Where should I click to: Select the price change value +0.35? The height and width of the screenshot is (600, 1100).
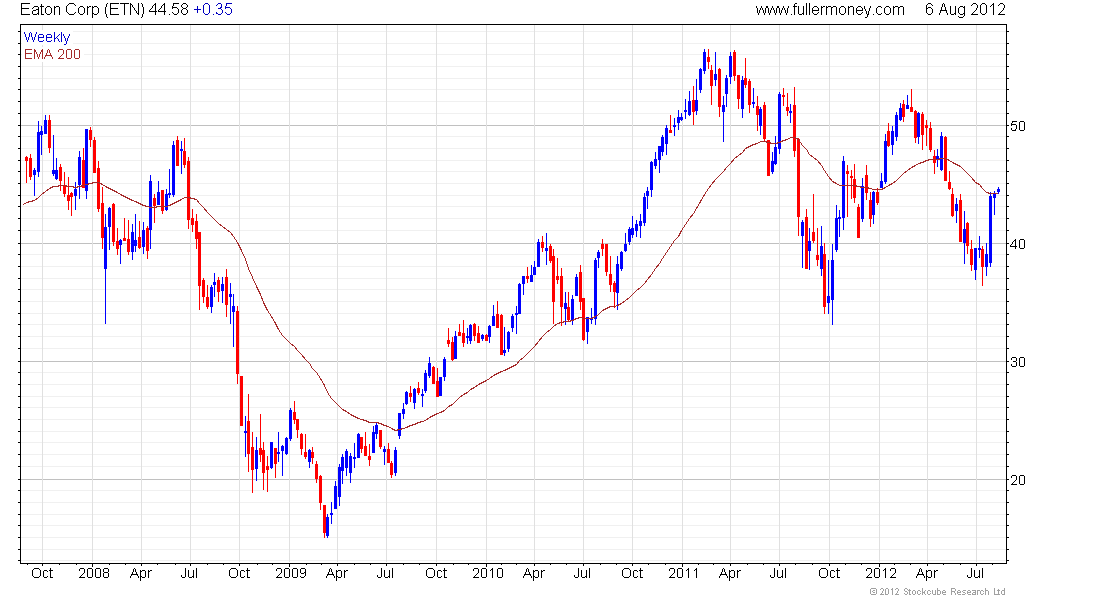pyautogui.click(x=213, y=10)
